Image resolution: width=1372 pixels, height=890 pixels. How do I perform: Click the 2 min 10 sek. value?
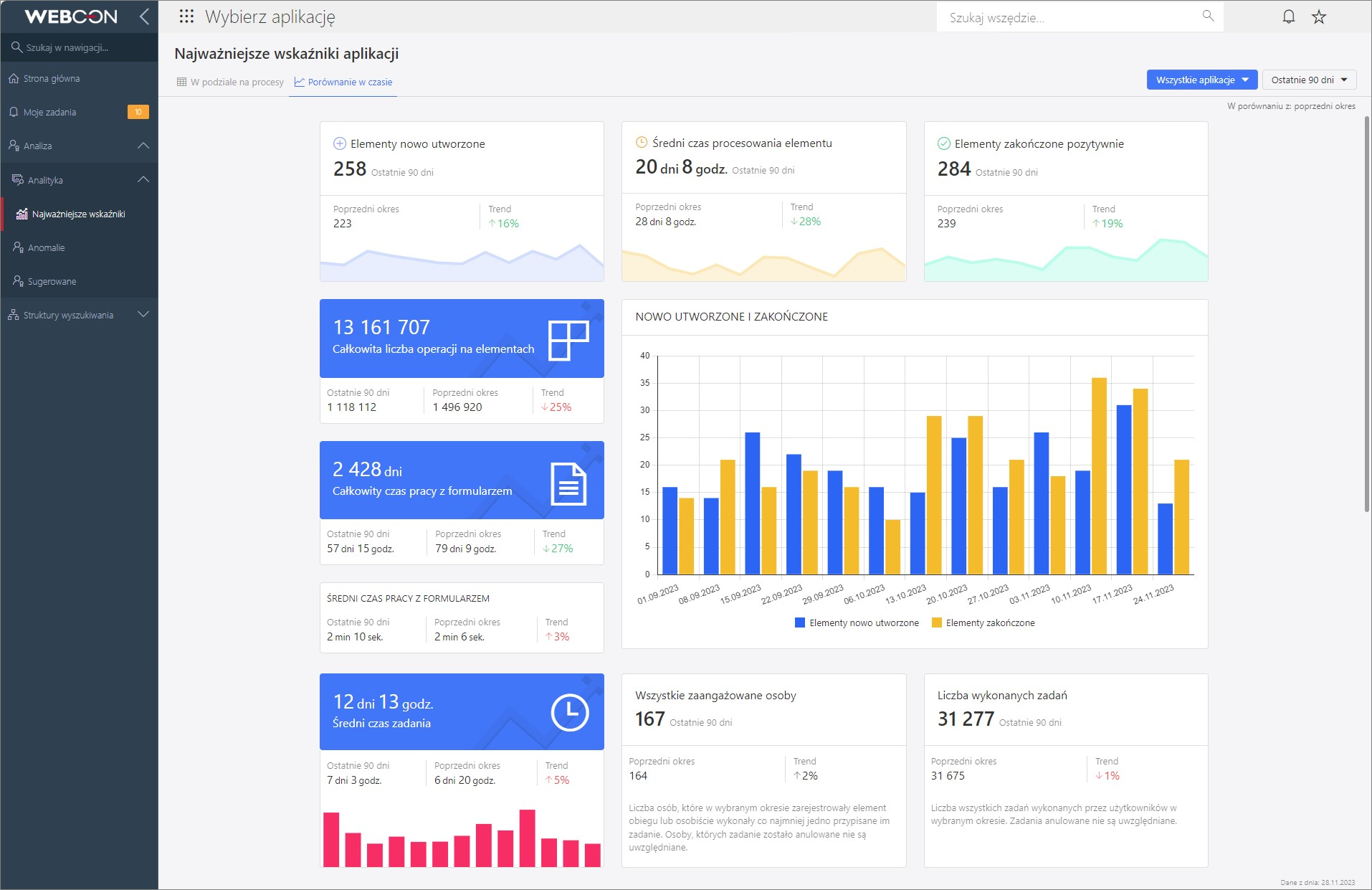[x=355, y=636]
